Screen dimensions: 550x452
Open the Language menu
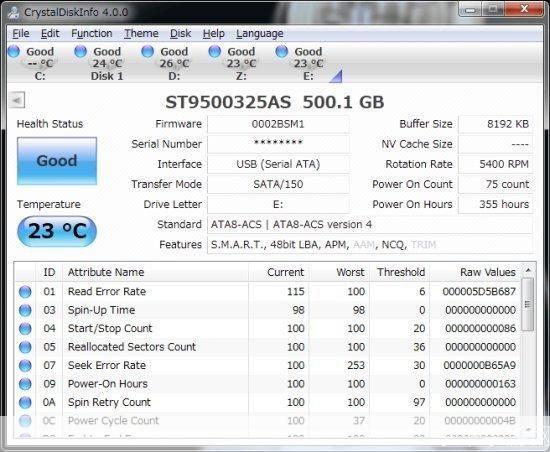coord(260,33)
